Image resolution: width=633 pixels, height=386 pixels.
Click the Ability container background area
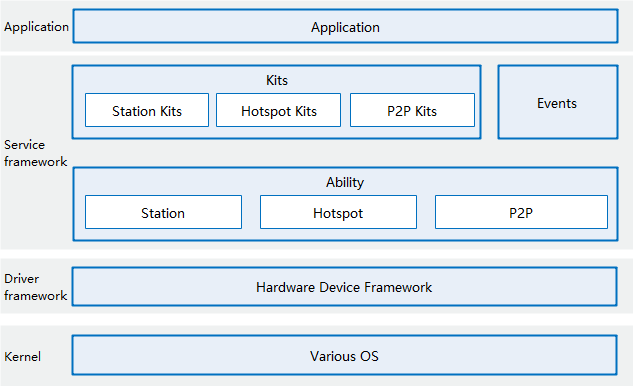click(345, 234)
